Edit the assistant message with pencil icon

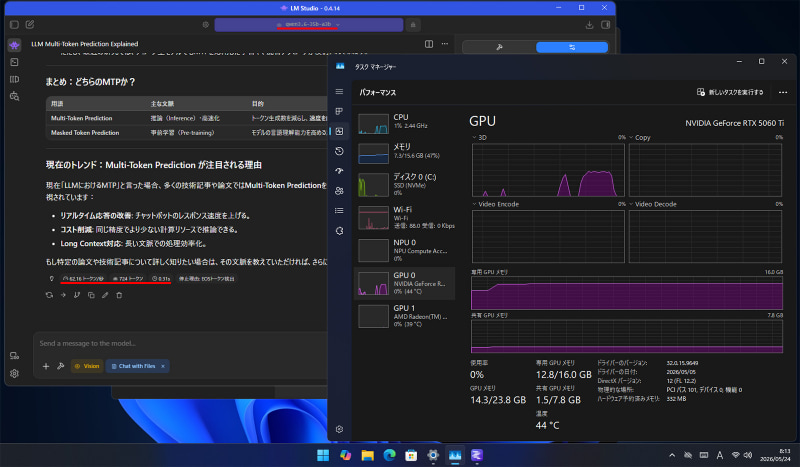tap(105, 295)
